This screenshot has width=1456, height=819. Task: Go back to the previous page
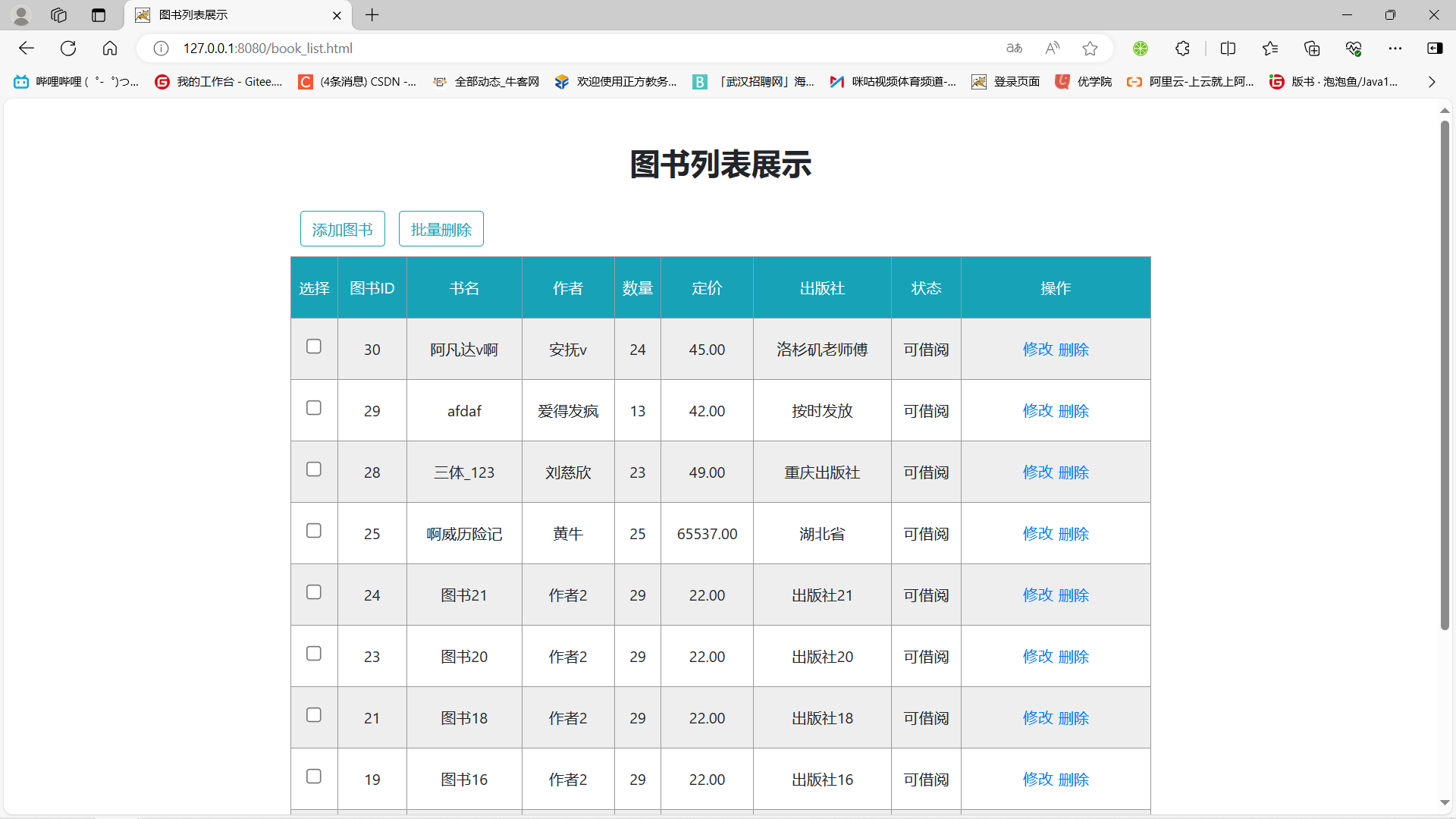tap(27, 49)
